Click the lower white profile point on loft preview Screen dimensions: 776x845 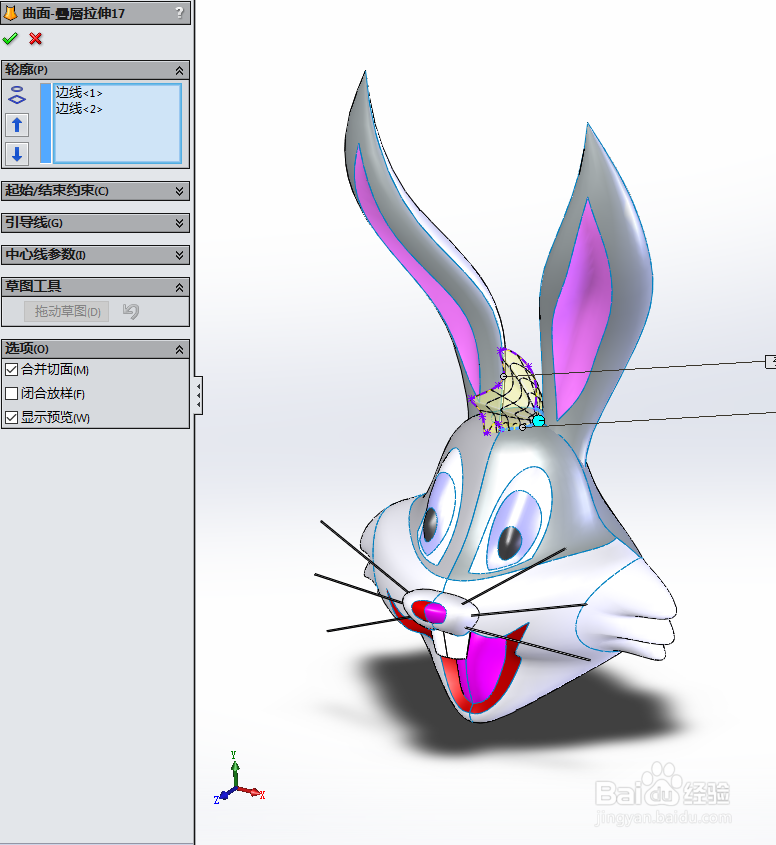coord(522,427)
